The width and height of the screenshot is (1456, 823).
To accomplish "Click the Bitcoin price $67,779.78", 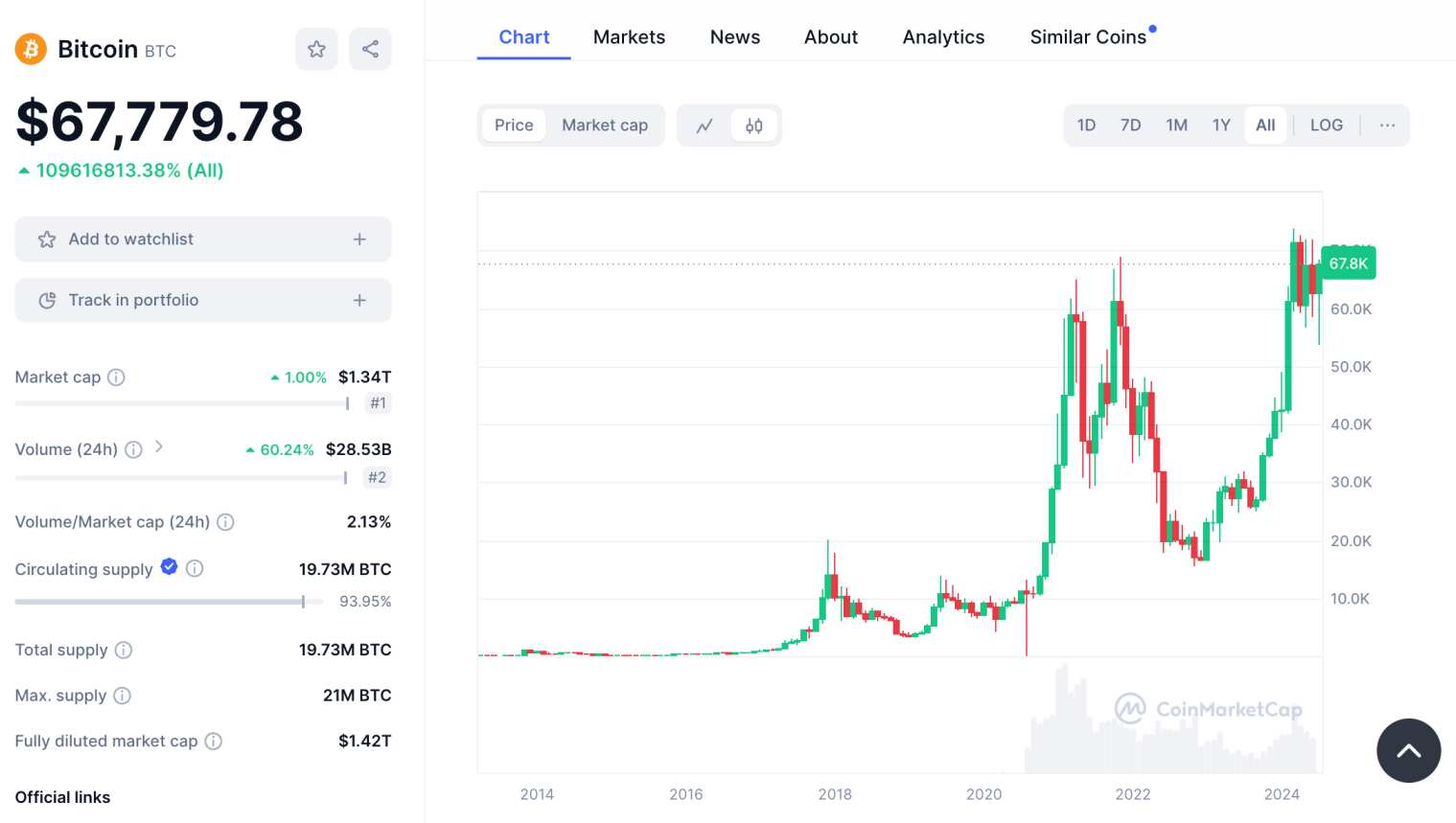I will point(159,122).
